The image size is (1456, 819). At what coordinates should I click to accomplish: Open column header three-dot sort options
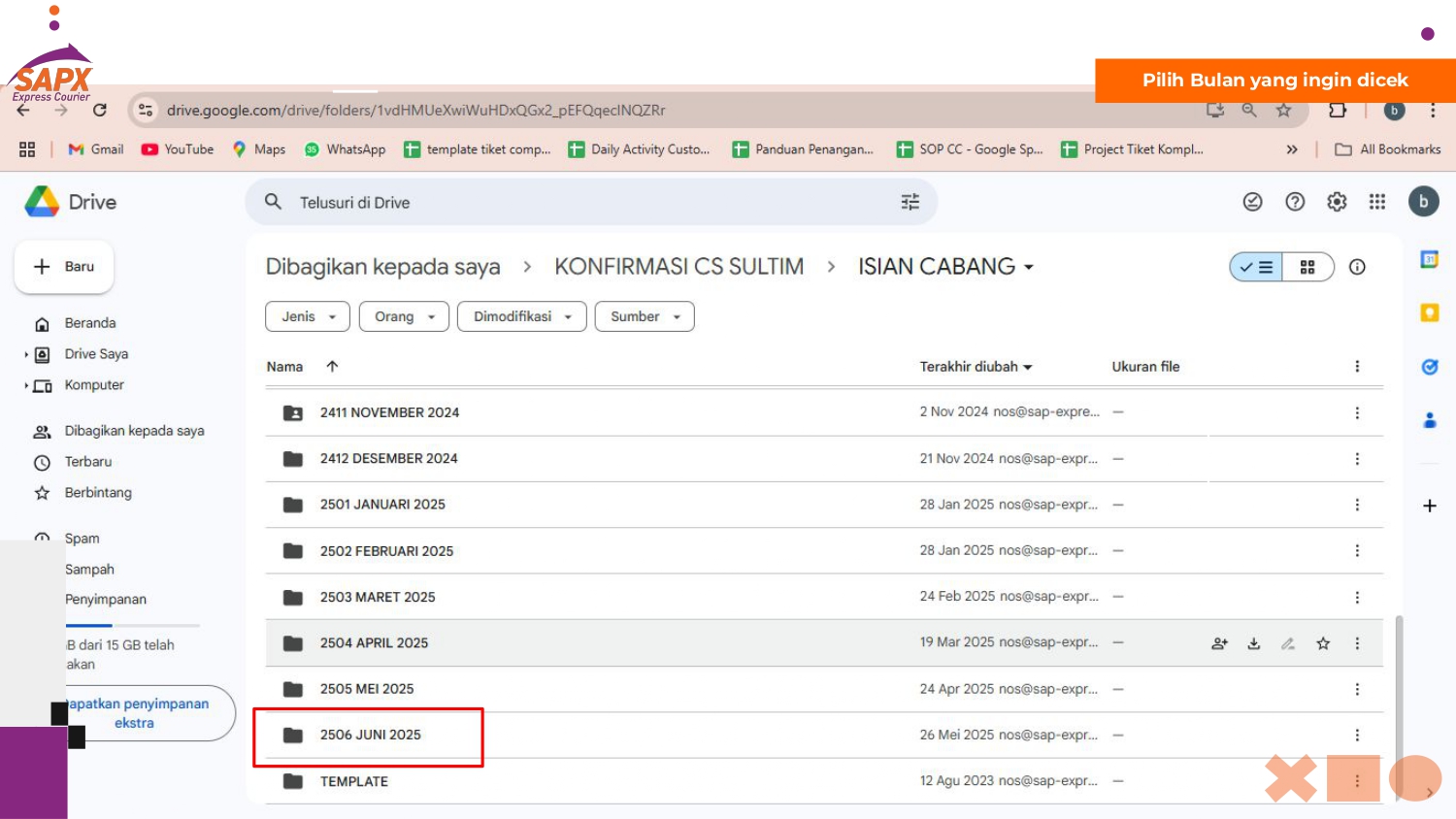(x=1357, y=367)
